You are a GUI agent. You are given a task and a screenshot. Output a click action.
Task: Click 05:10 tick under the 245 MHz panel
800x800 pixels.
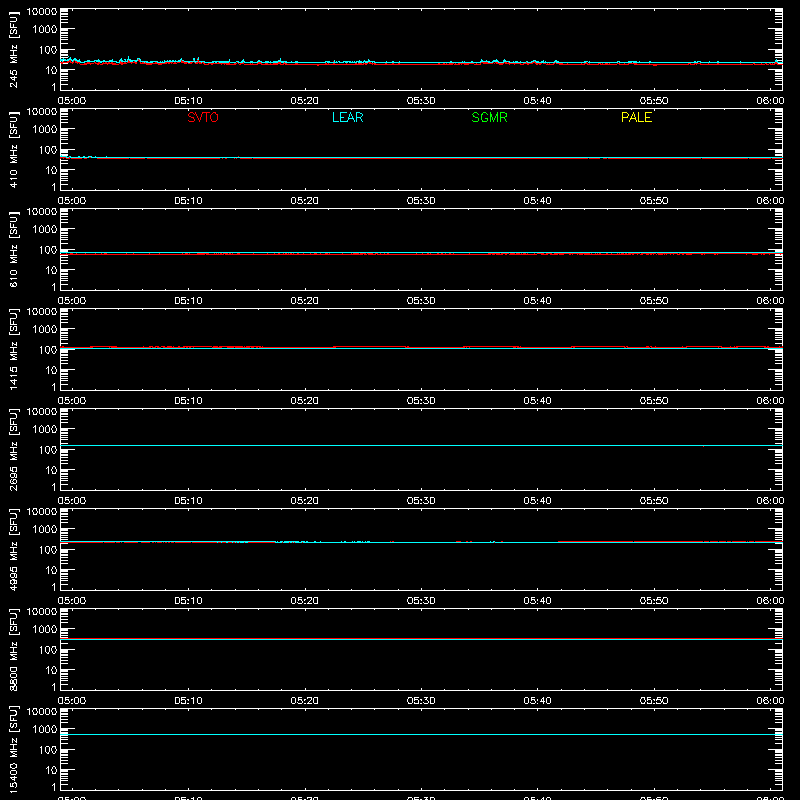pos(188,101)
